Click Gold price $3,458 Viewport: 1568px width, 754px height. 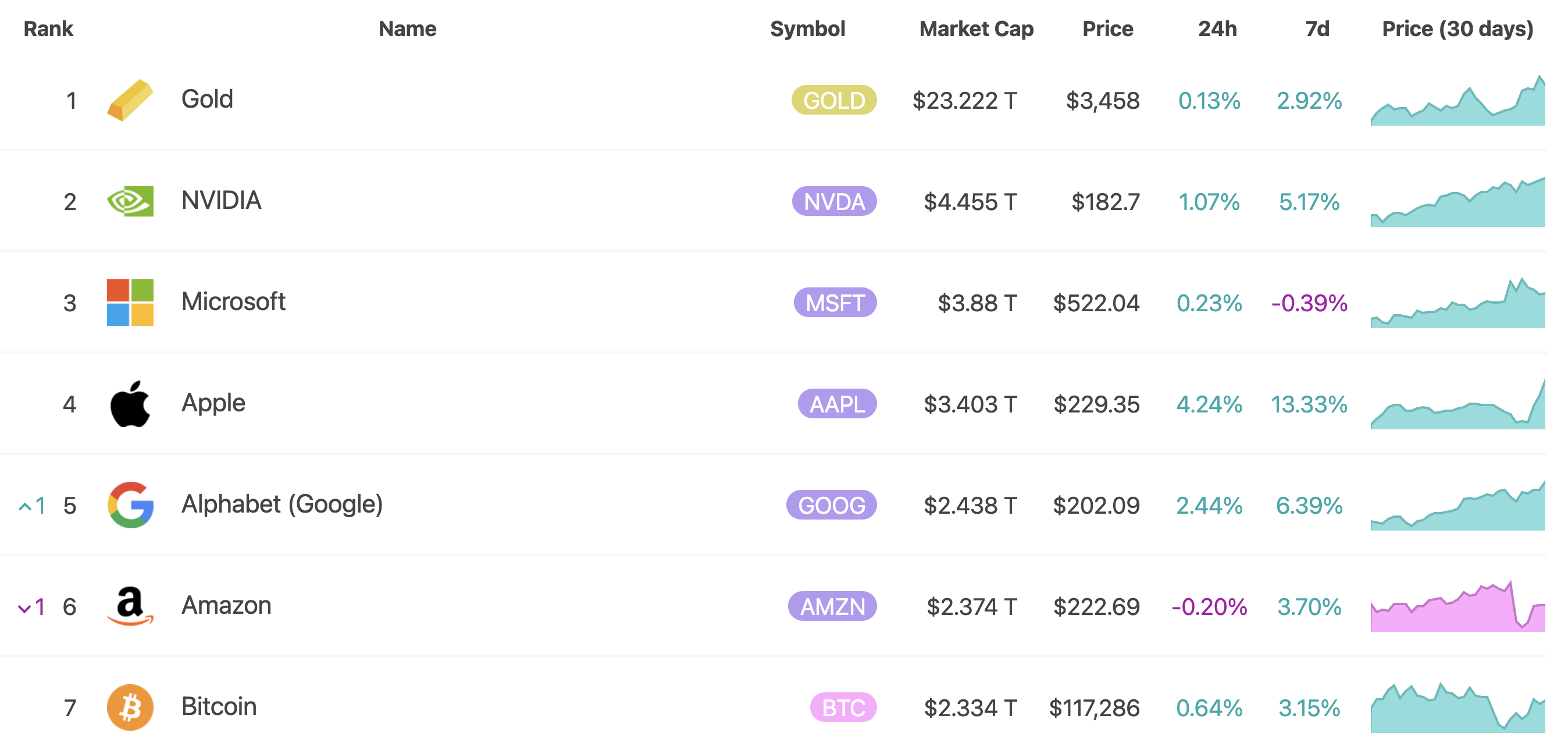click(x=1102, y=101)
